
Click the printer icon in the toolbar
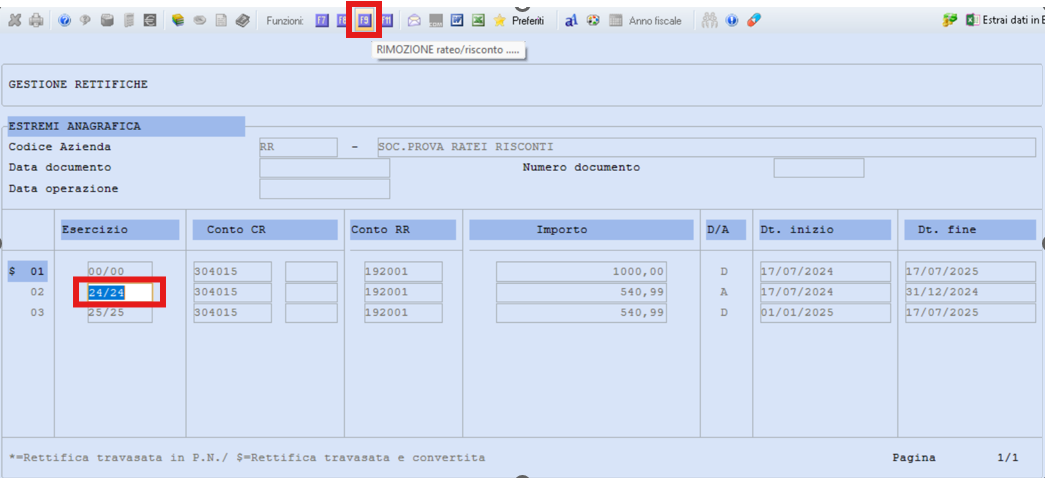click(36, 21)
